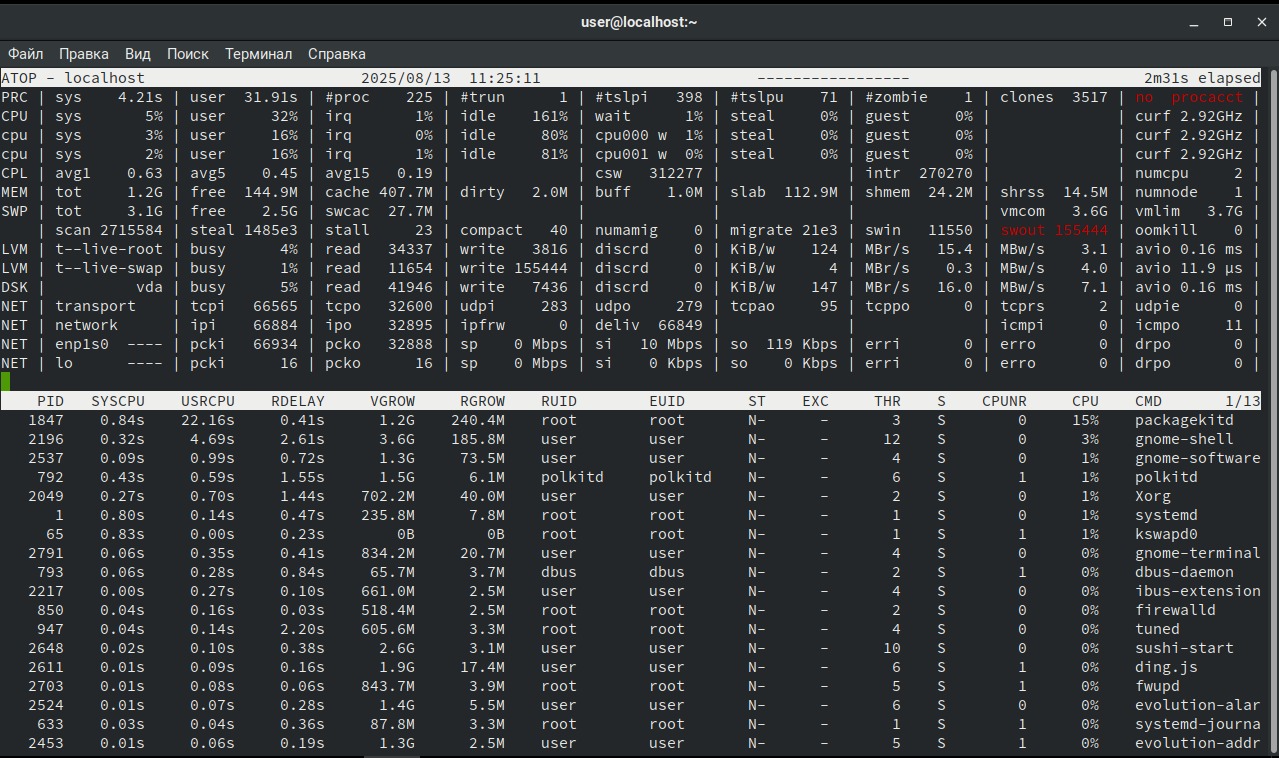Open the Справка menu
The width and height of the screenshot is (1279, 758).
(x=337, y=54)
